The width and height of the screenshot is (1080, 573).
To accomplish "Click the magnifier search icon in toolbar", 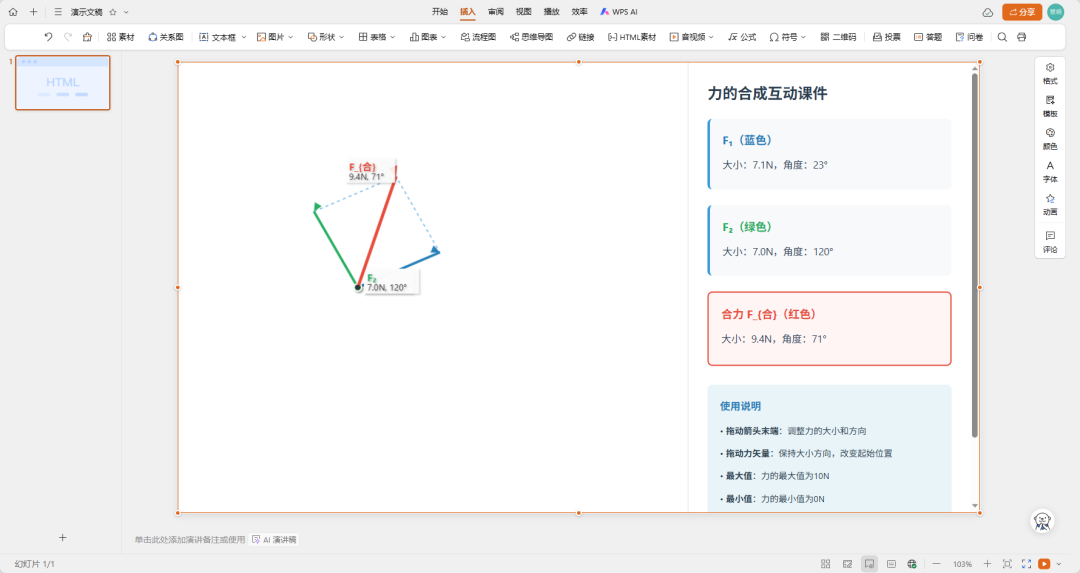I will (x=1002, y=37).
